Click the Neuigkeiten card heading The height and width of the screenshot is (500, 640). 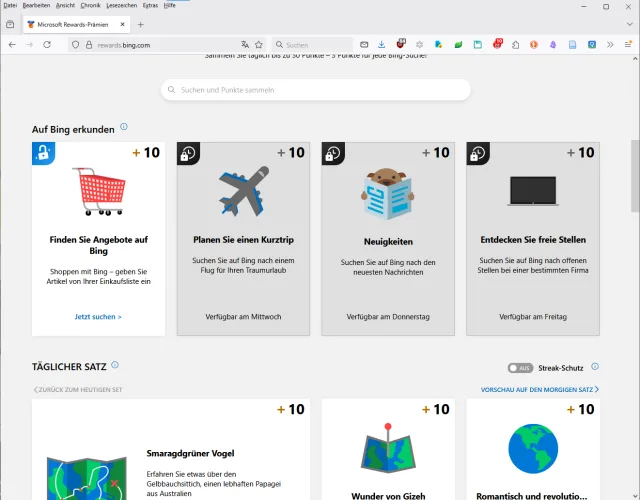point(388,242)
